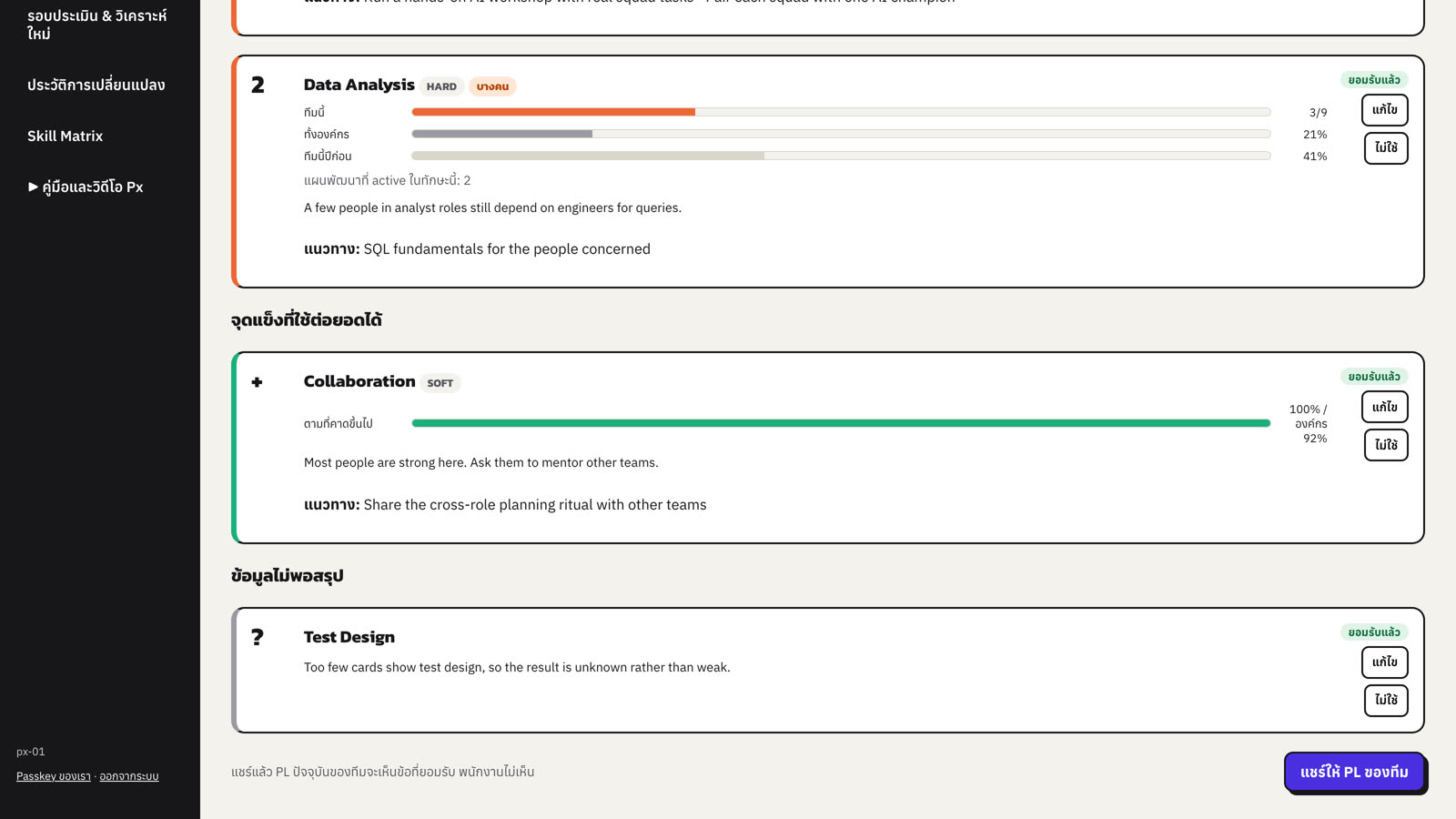
Task: Click the green ตามที่คาดขึ้นไป progress bar
Action: coord(841,423)
